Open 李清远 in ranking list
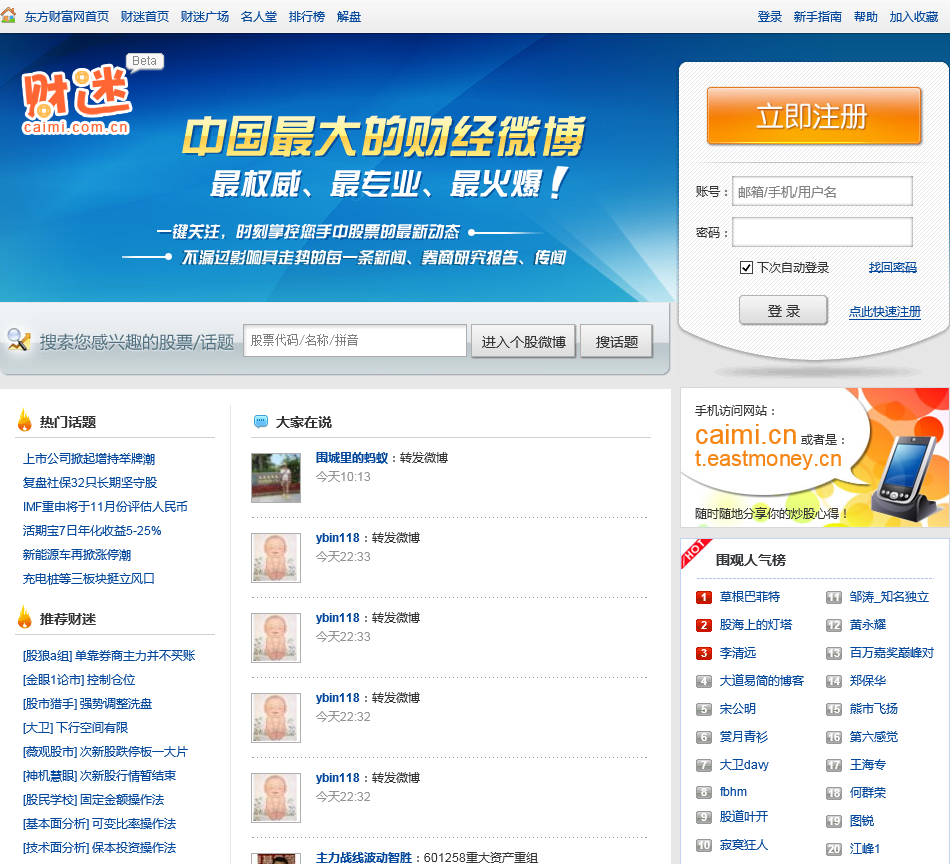 737,653
